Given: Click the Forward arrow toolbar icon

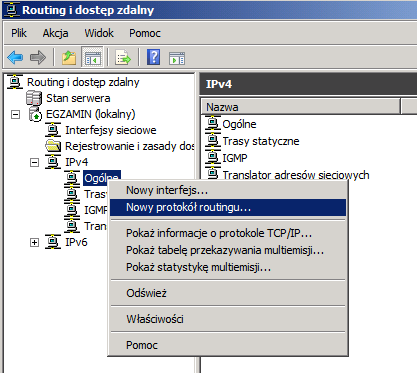Looking at the screenshot, I should pyautogui.click(x=38, y=58).
